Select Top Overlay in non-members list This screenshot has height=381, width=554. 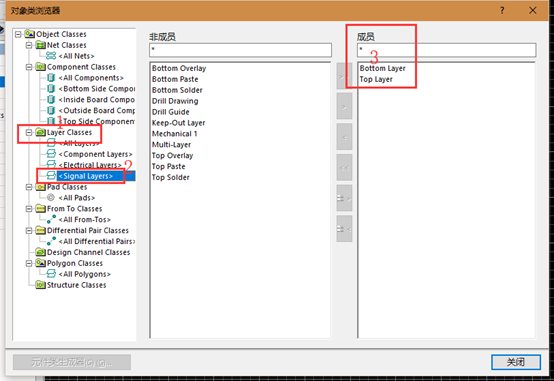click(172, 156)
